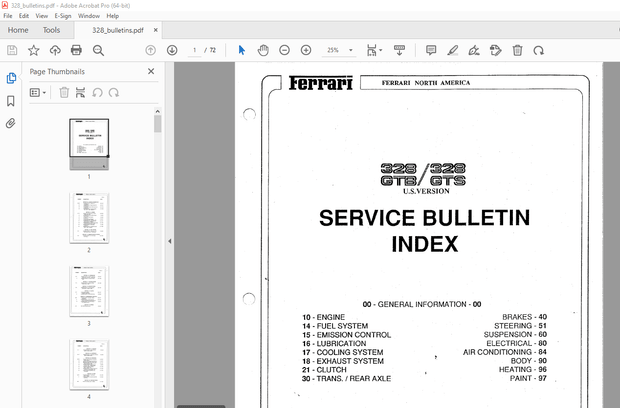Viewport: 620px width, 408px height.
Task: Click the "10 - ENGINE" index entry
Action: pos(323,317)
